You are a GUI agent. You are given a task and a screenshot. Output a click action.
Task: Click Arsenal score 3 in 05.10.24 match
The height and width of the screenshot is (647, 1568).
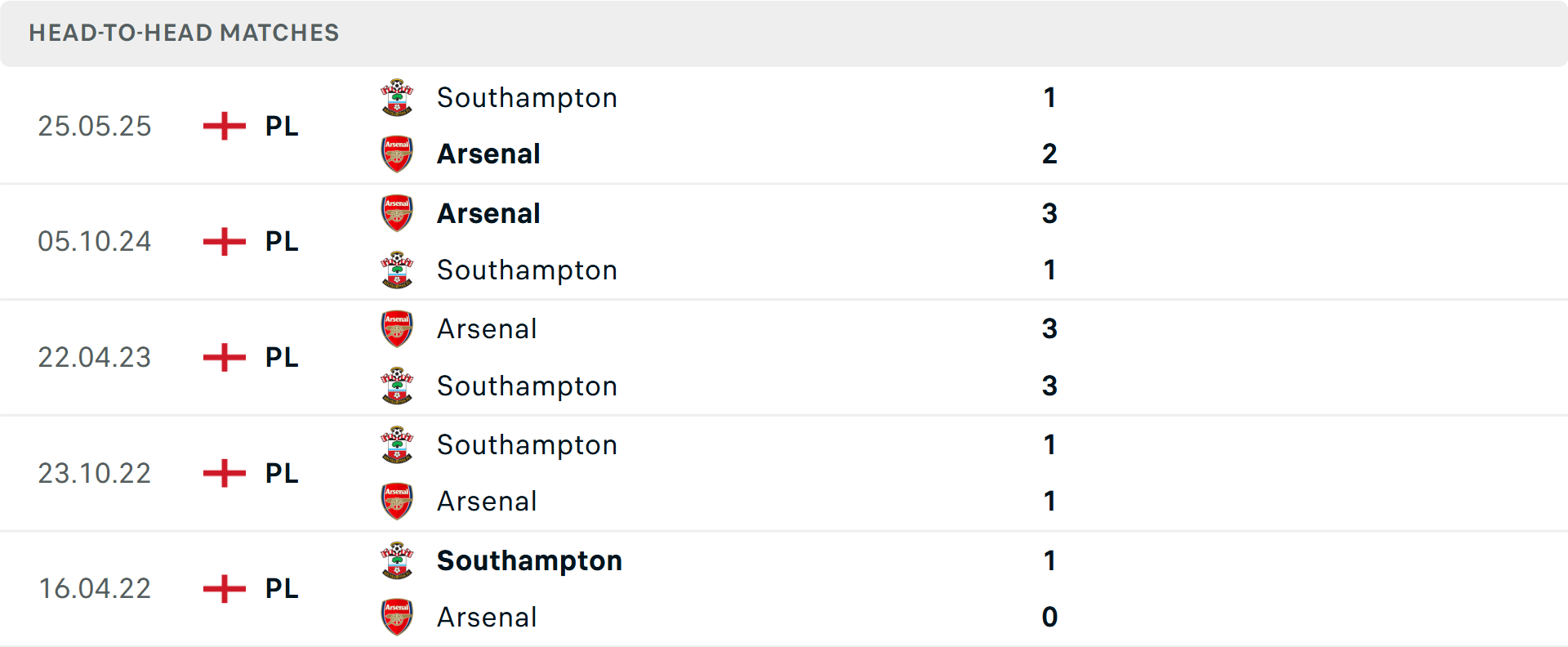[1049, 213]
